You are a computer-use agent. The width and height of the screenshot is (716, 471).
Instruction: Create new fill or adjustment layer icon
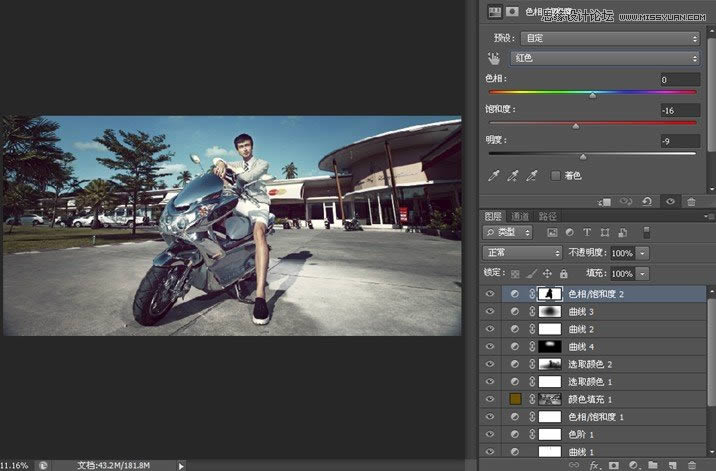(x=633, y=465)
